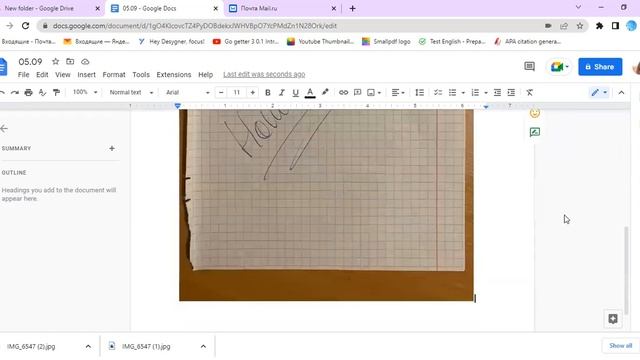The image size is (640, 360).
Task: Clear formatting icon
Action: 529,93
